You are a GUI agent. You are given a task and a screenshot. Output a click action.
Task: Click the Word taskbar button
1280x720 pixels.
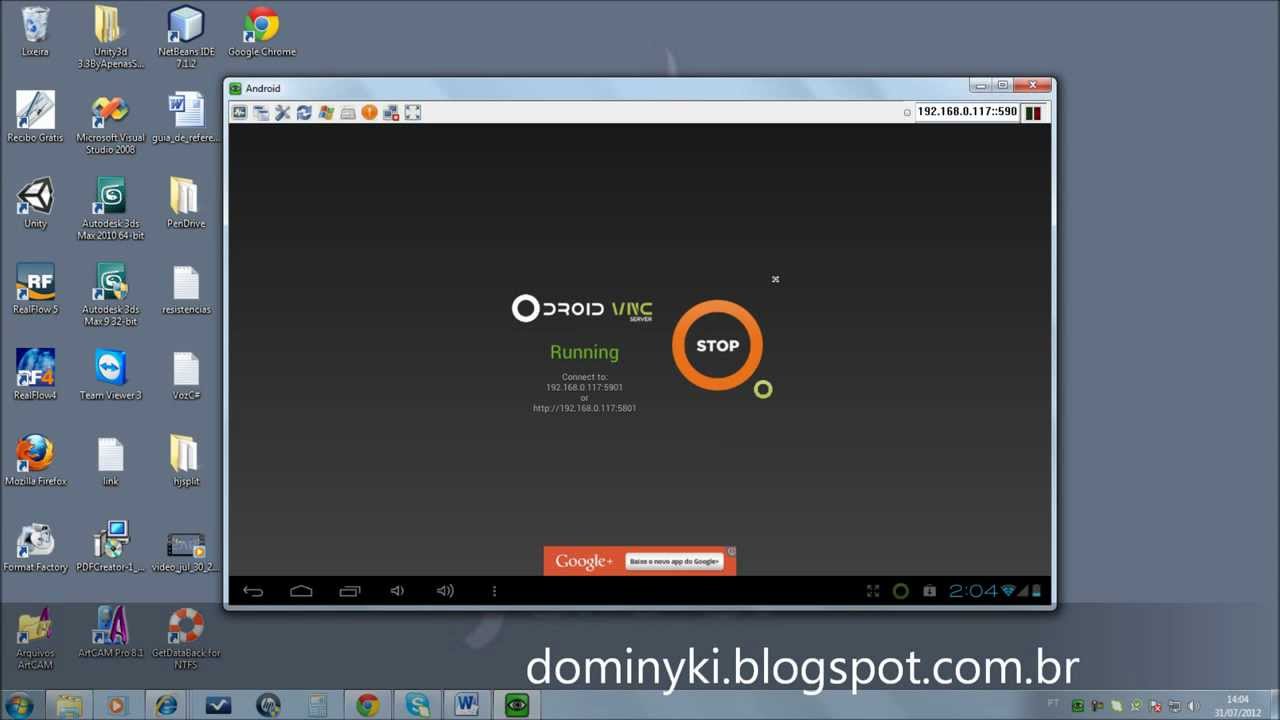pyautogui.click(x=467, y=706)
